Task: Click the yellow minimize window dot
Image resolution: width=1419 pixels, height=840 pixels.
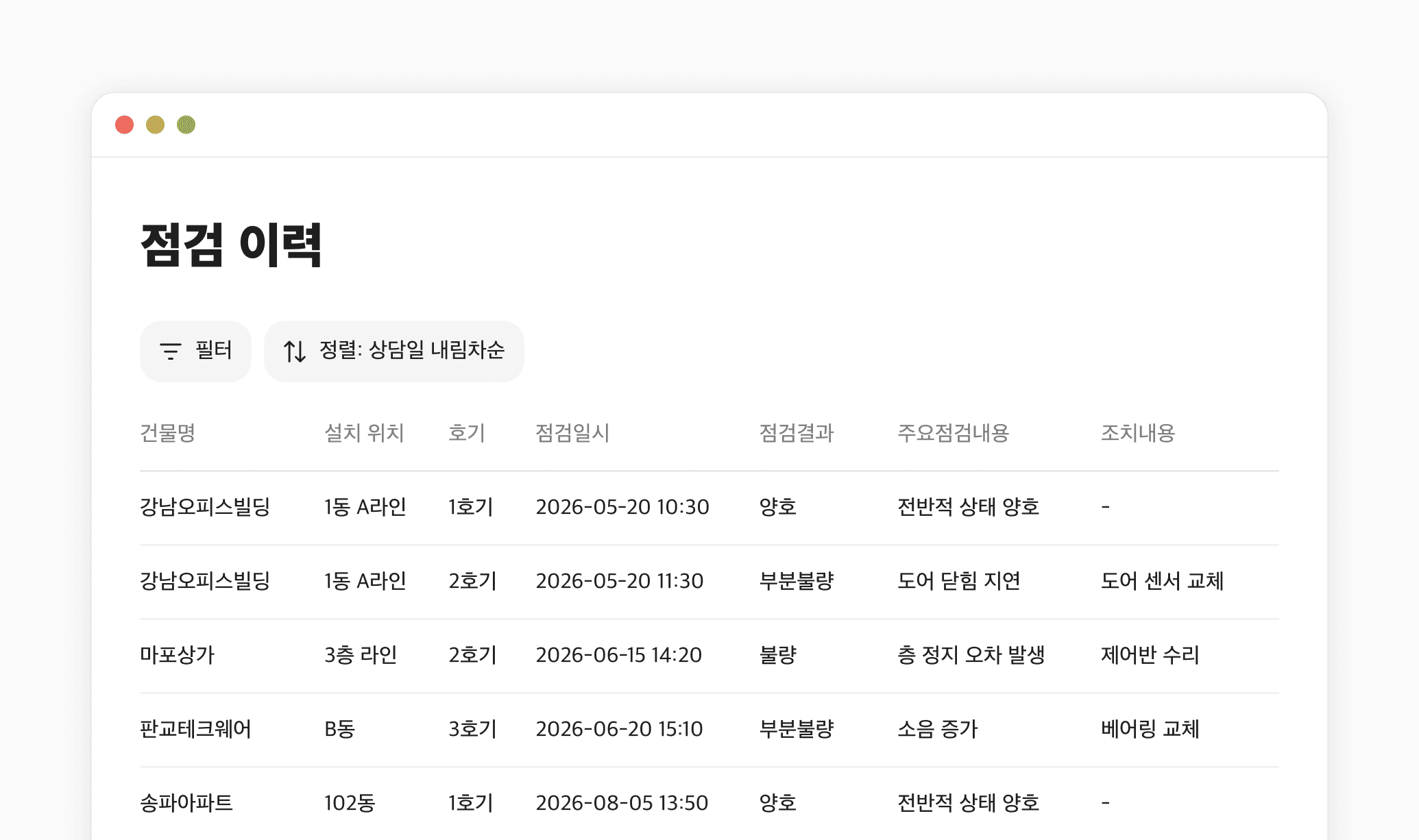Action: click(x=155, y=125)
